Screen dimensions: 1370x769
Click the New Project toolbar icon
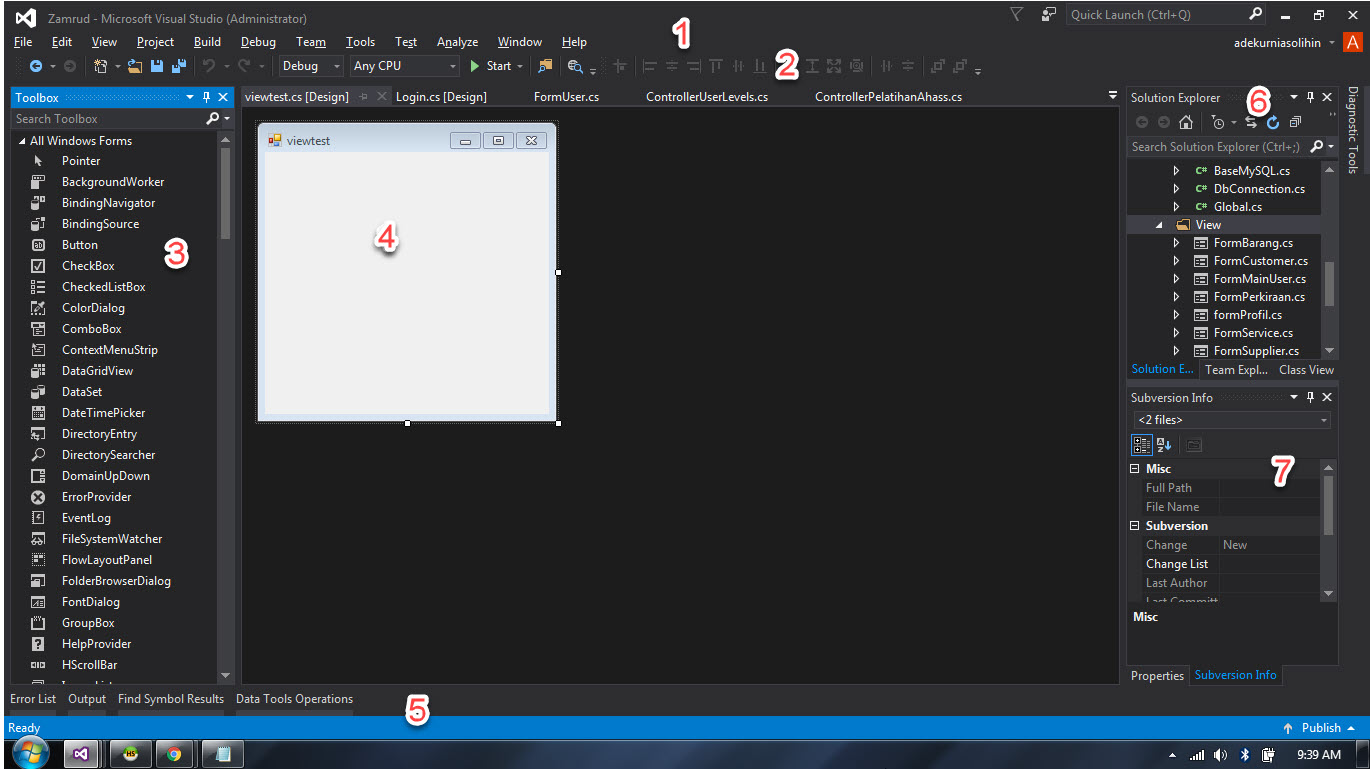(100, 66)
